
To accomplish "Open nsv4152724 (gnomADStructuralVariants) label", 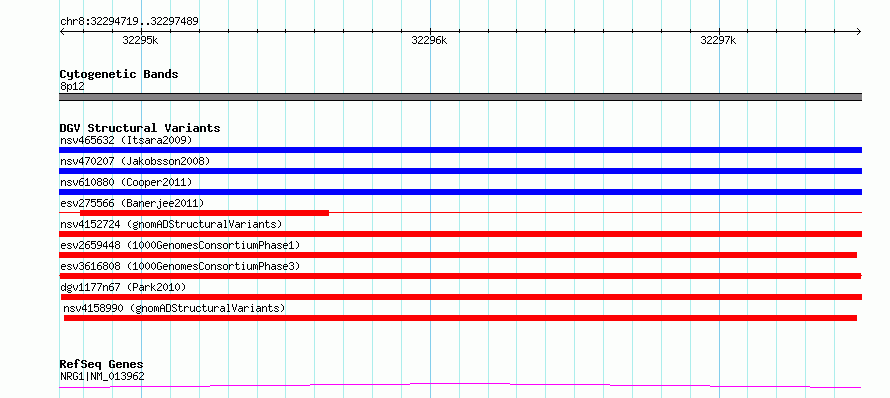I will [171, 224].
